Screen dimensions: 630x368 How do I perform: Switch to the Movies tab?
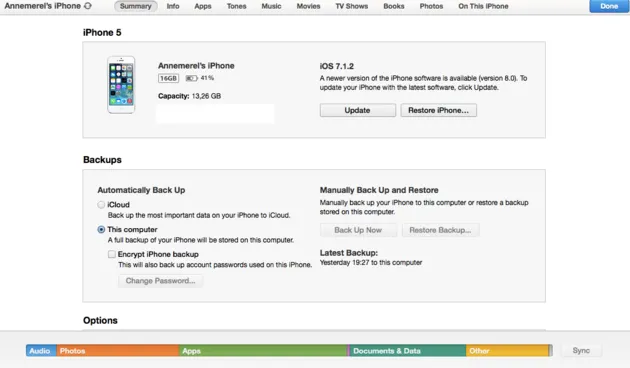pyautogui.click(x=308, y=6)
